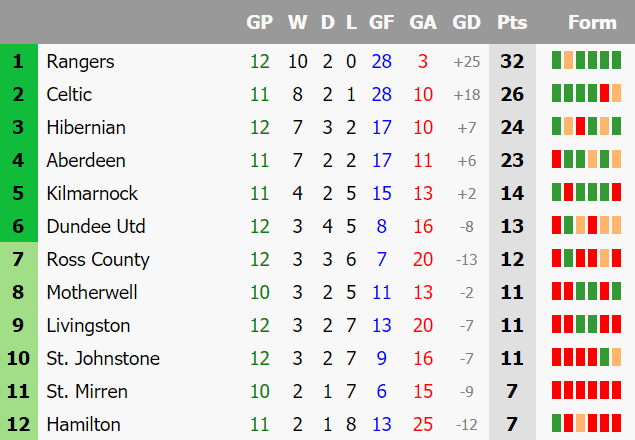Select the only red bar in Celtic's form
Image resolution: width=635 pixels, height=440 pixels.
604,93
